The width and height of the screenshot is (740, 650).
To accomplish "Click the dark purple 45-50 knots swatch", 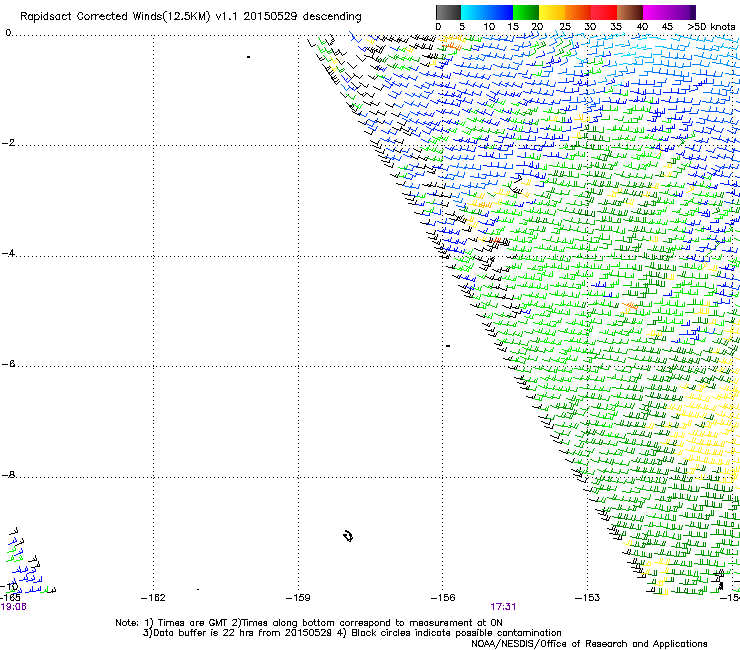I will (x=682, y=12).
